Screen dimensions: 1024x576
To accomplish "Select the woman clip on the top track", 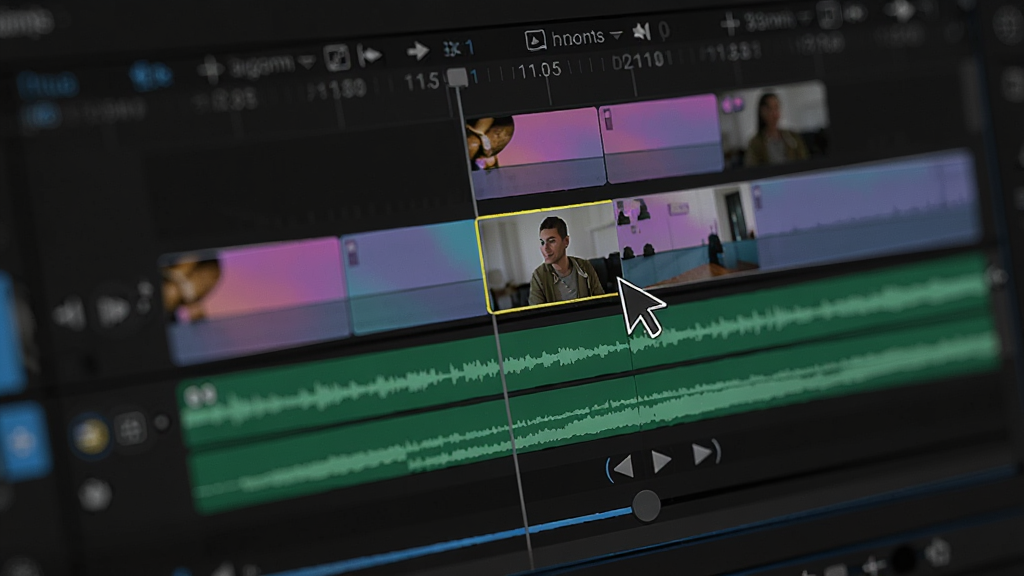I will coord(774,124).
